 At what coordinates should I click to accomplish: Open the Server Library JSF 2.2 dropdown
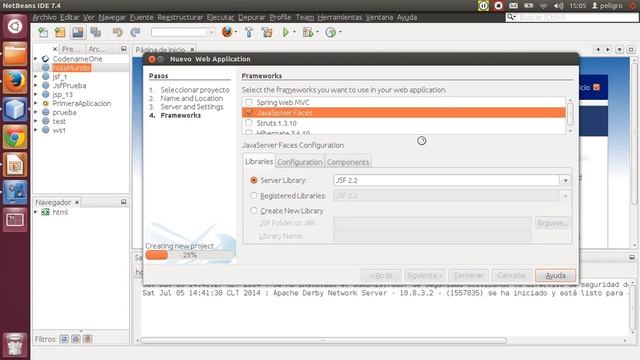point(565,180)
